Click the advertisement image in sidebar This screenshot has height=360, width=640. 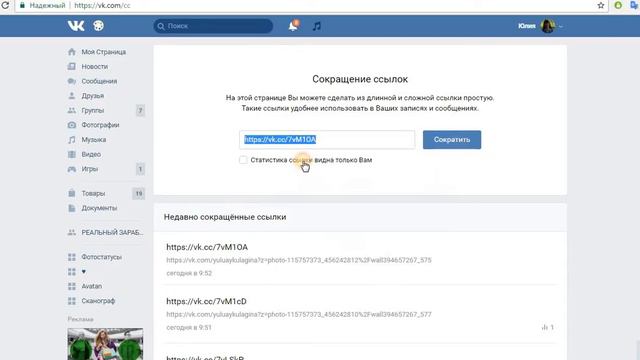click(105, 344)
